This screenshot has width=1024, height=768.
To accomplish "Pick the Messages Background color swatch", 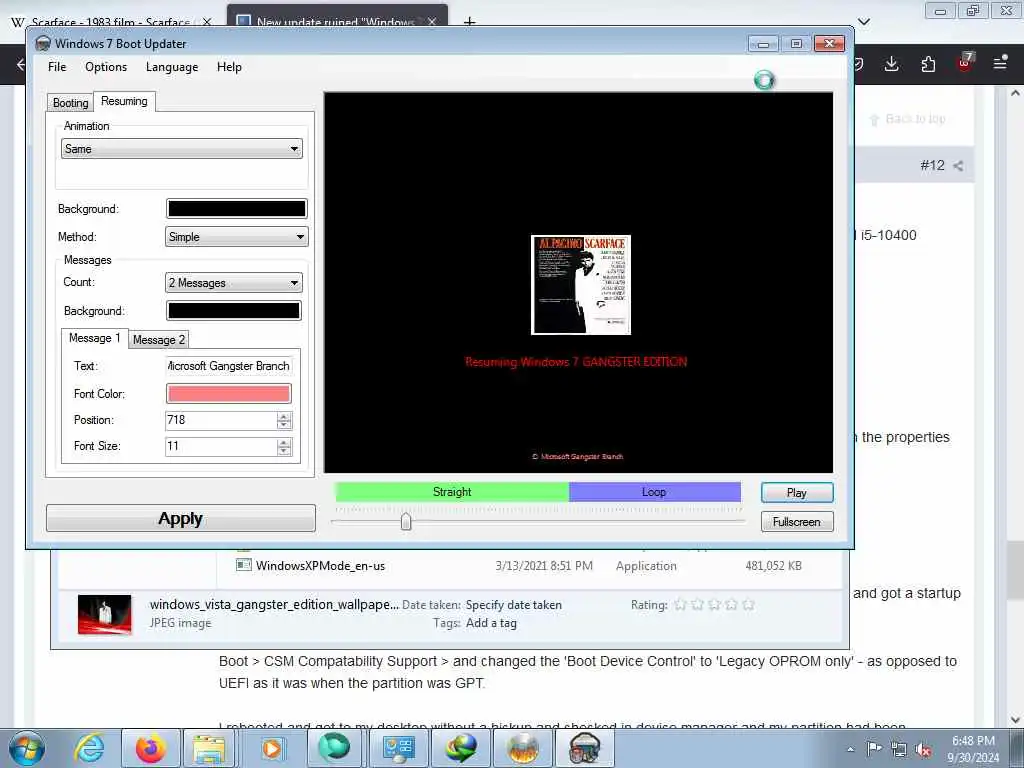I will 234,310.
